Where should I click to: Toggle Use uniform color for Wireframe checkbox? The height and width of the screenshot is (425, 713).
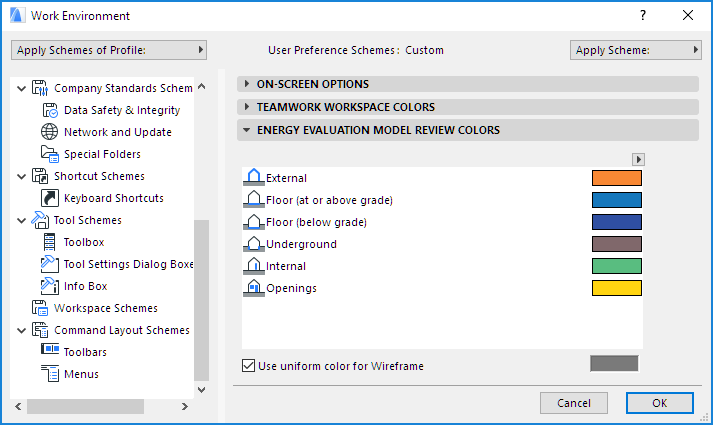(249, 366)
